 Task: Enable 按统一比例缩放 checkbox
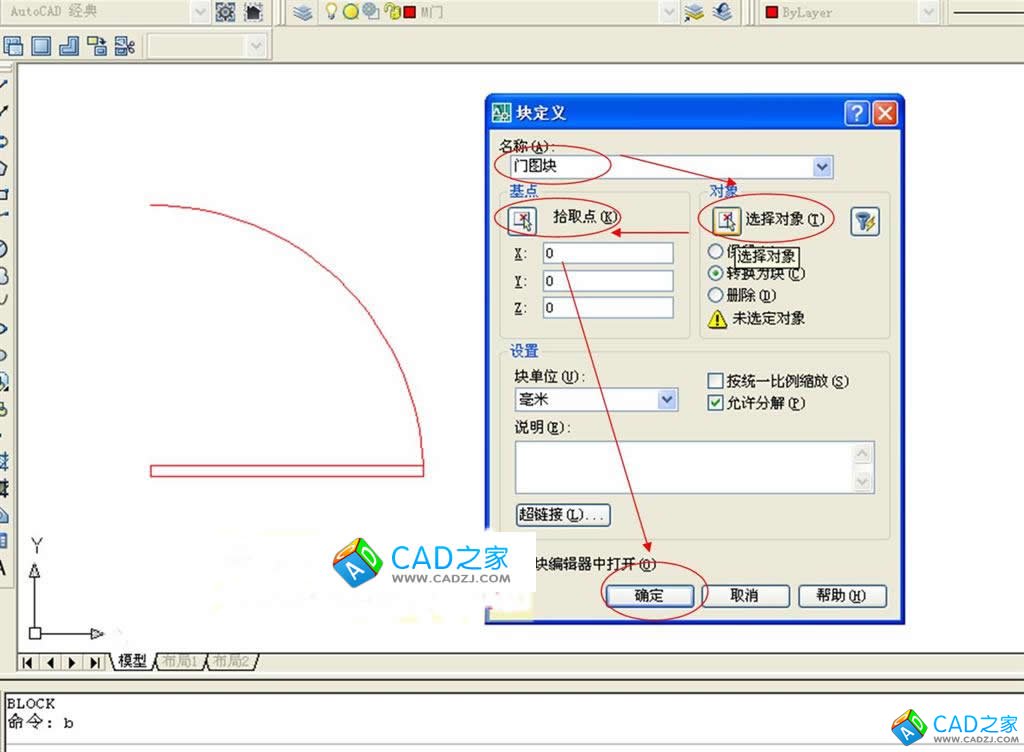tap(715, 381)
